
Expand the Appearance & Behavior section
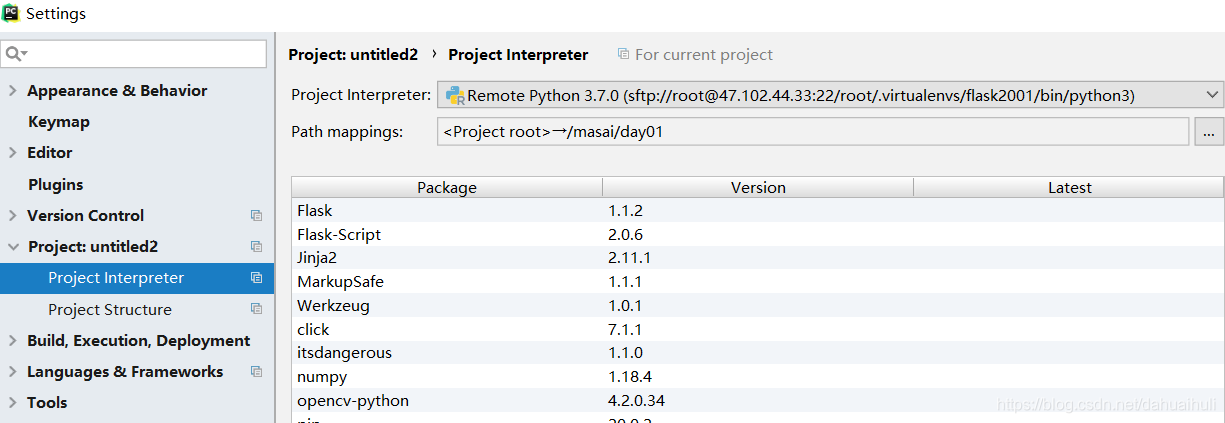point(12,91)
